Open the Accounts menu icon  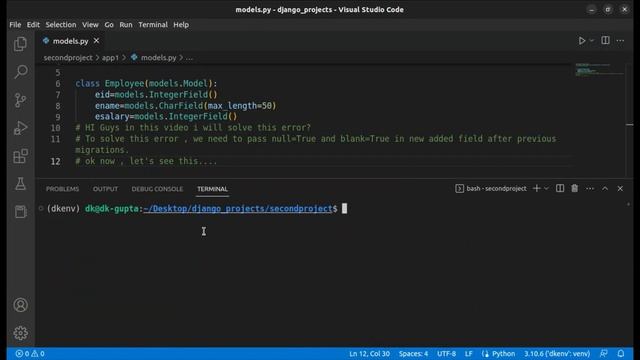point(20,305)
